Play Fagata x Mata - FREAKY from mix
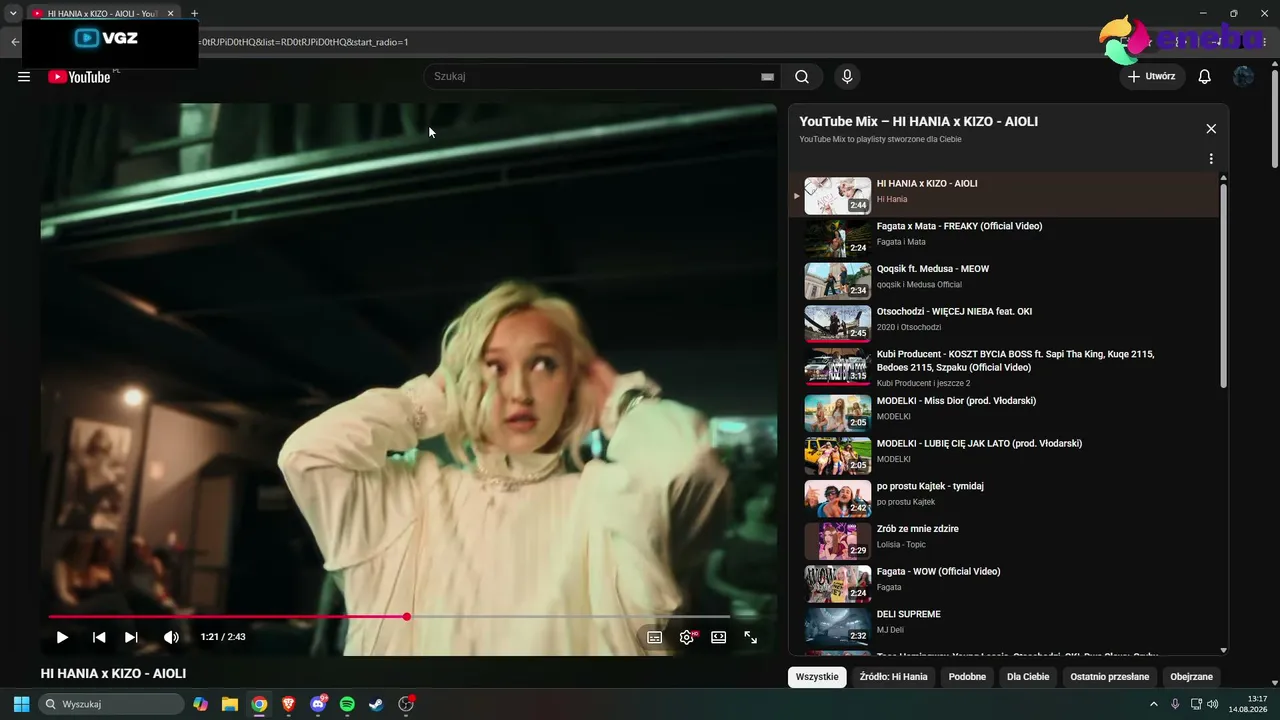Viewport: 1280px width, 720px height. [1004, 237]
